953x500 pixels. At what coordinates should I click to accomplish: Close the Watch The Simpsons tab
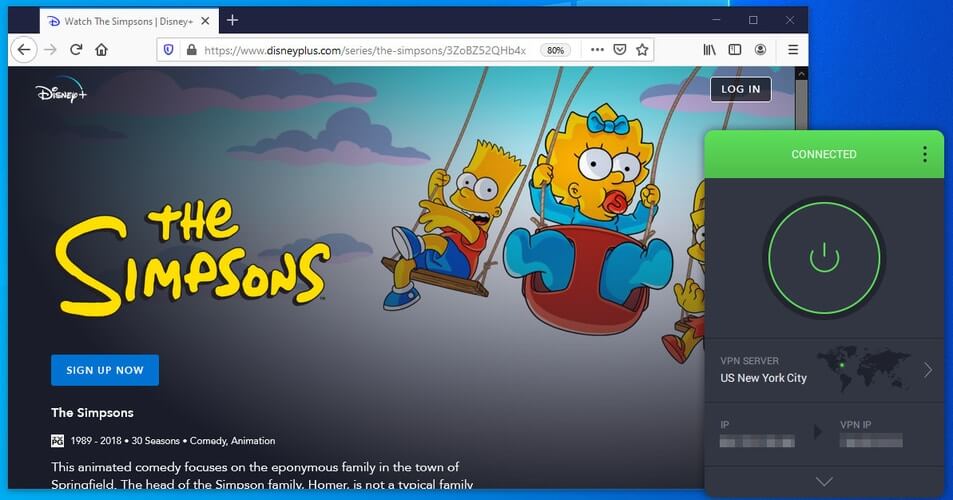tap(205, 21)
